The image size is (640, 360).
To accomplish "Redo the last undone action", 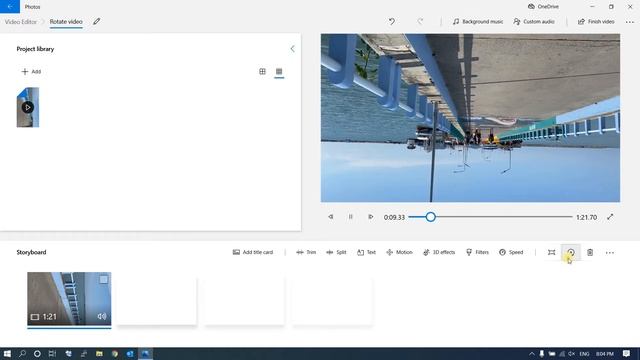I will tap(420, 22).
